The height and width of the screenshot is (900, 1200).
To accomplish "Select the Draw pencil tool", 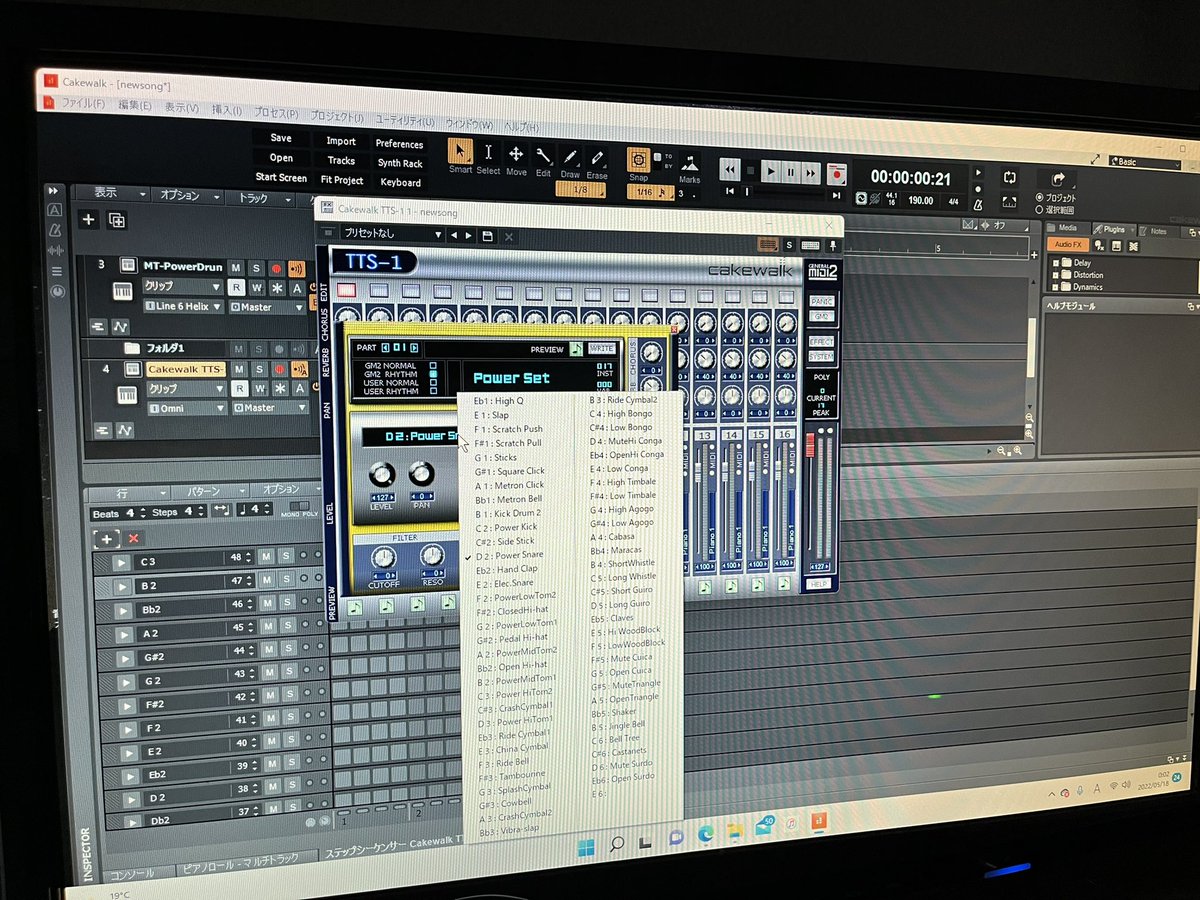I will (570, 157).
